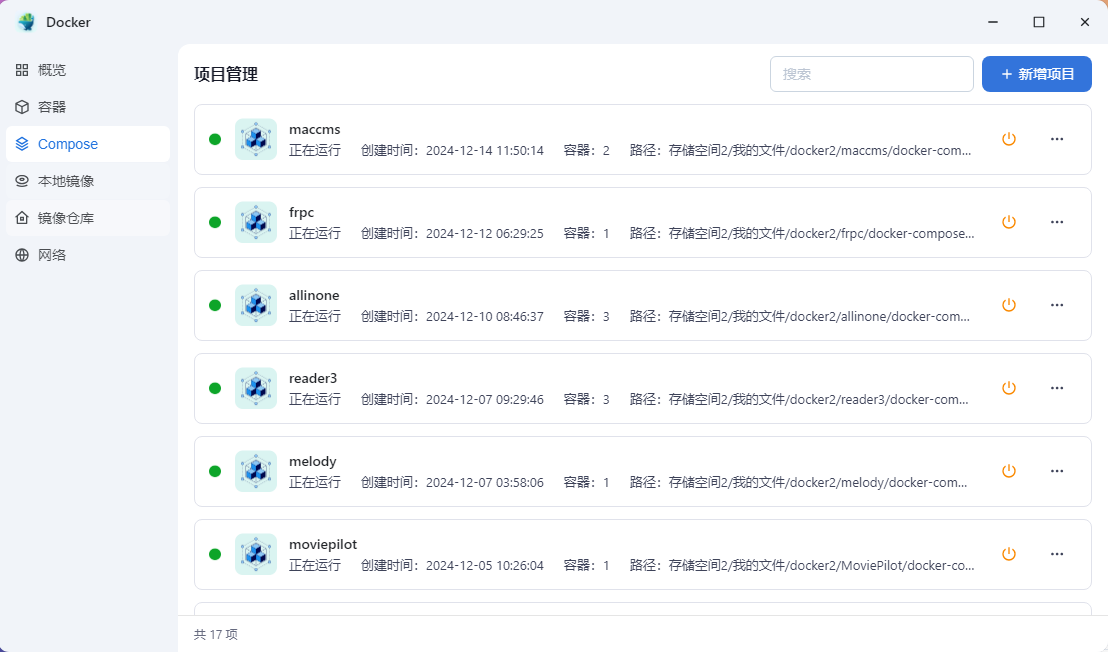Toggle power for frpc project
1108x652 pixels.
(1009, 222)
